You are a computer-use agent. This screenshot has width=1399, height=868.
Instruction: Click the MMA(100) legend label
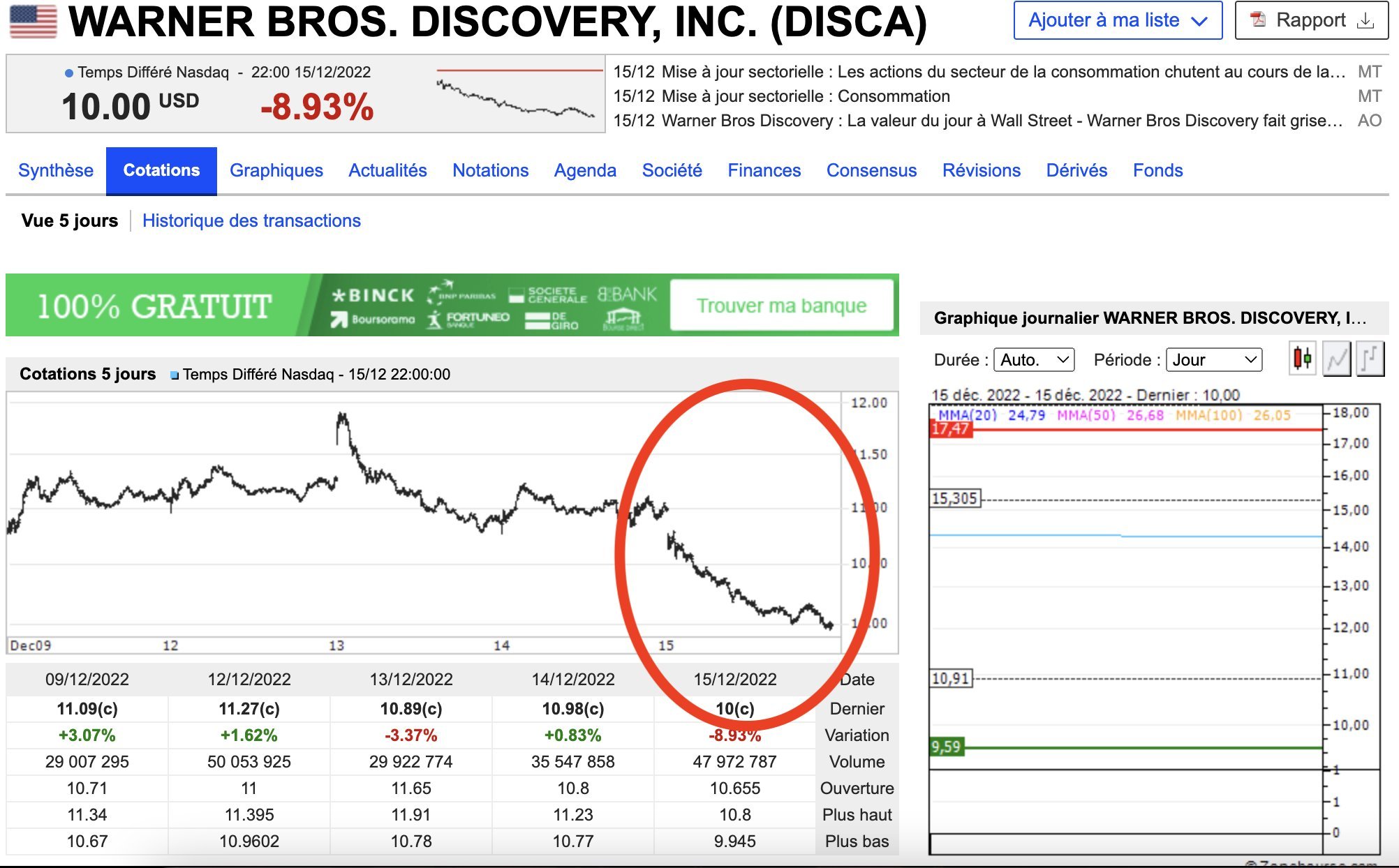click(x=1209, y=415)
